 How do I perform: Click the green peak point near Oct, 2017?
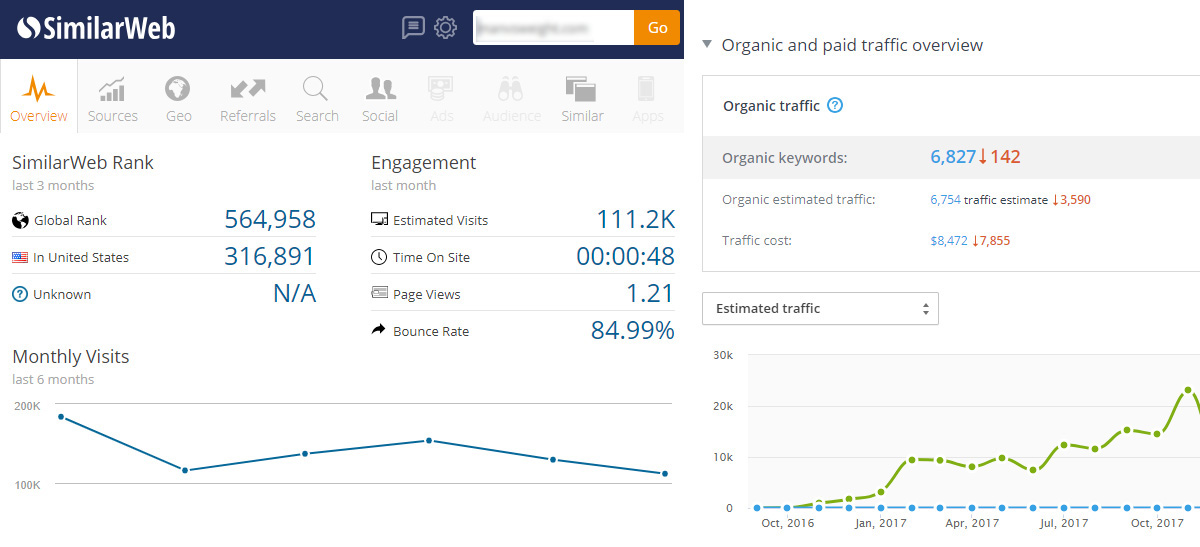click(1188, 390)
